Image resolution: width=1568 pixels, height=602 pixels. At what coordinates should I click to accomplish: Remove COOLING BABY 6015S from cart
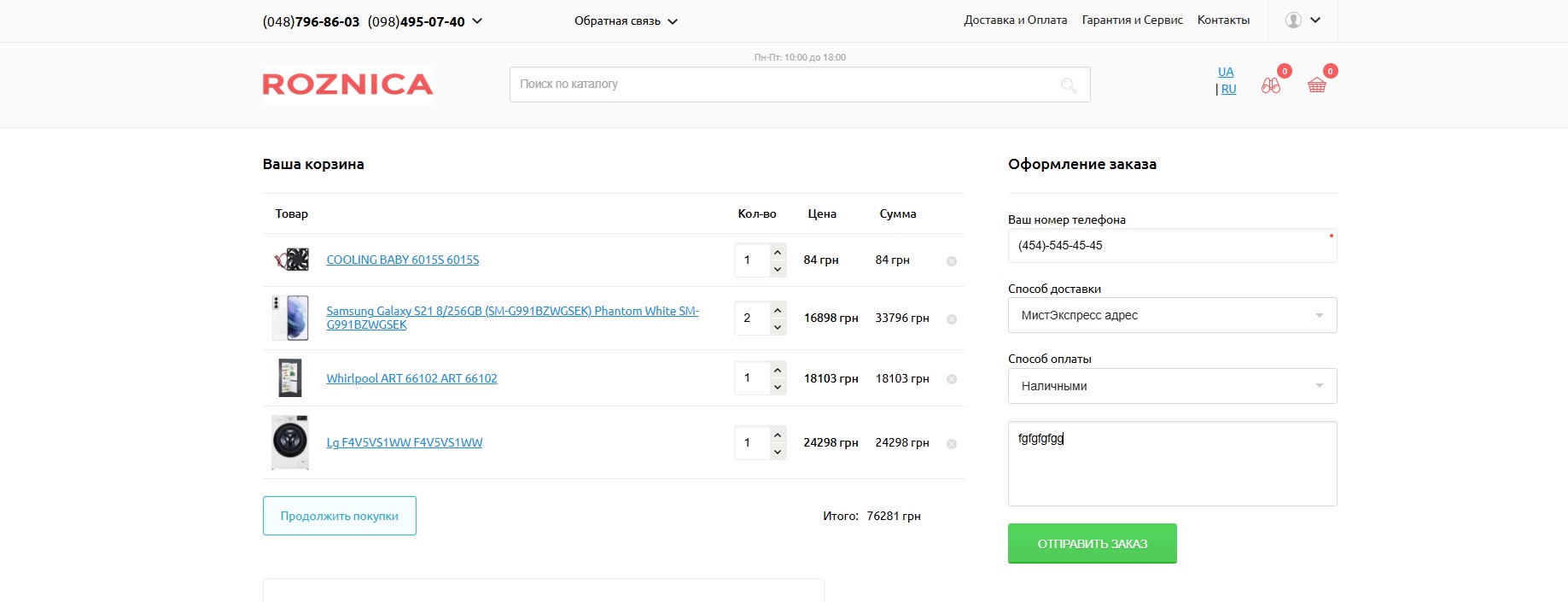(952, 261)
